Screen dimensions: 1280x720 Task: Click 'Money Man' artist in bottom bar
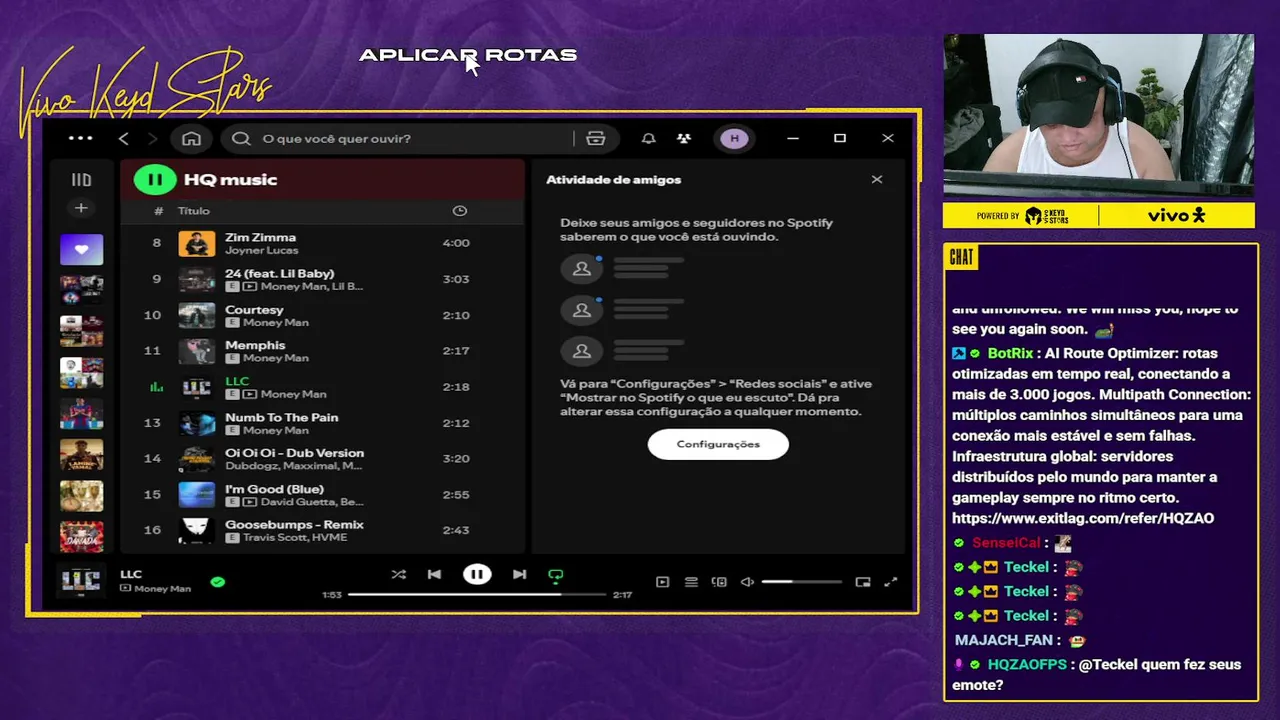(162, 589)
